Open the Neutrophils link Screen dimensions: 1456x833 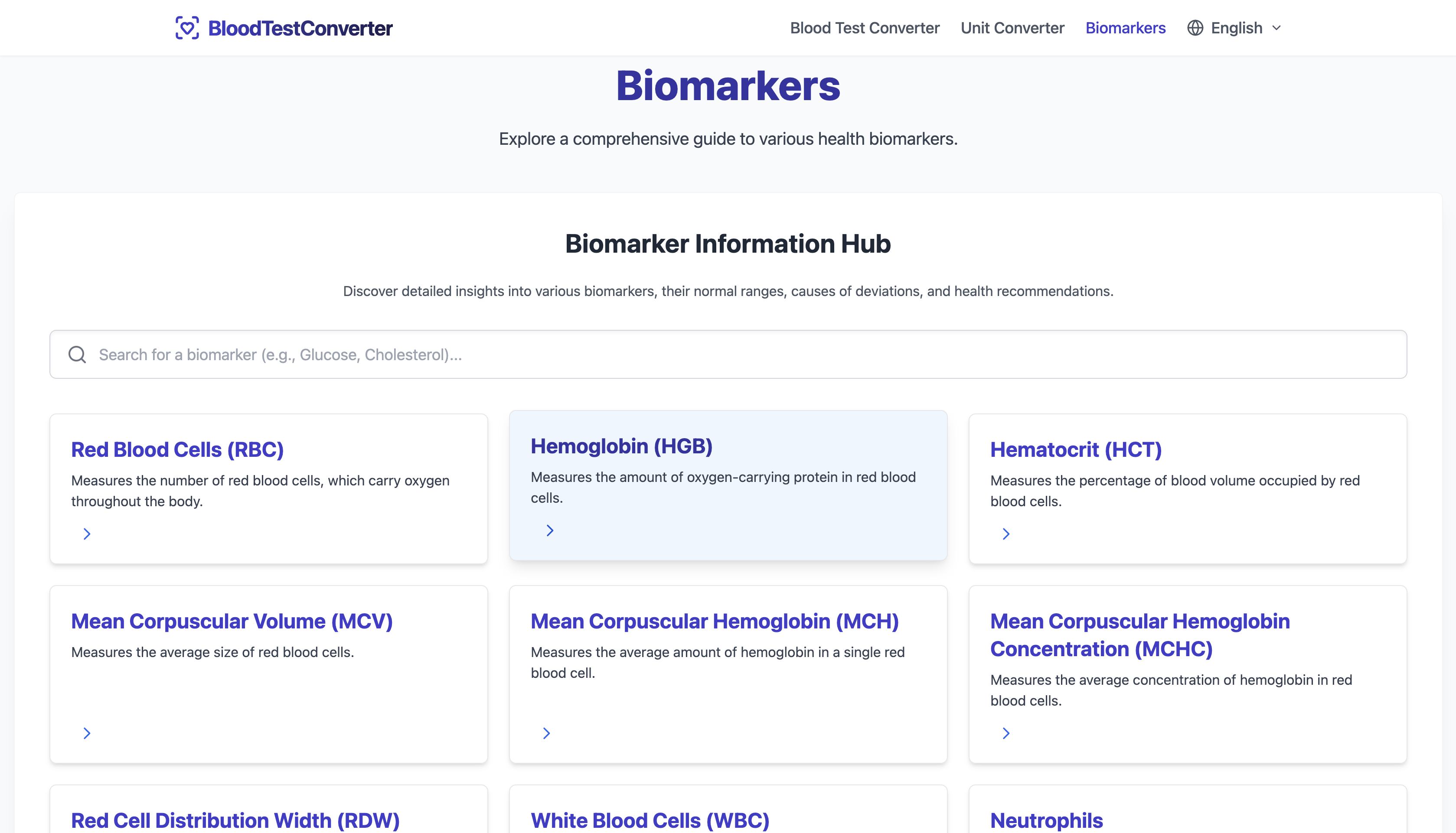click(1046, 820)
